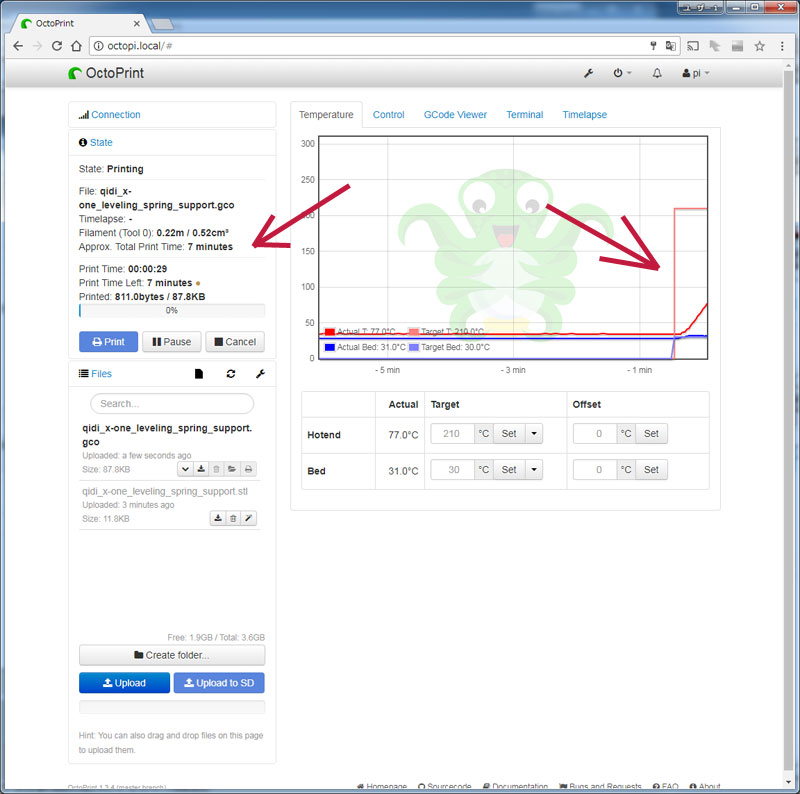The width and height of the screenshot is (800, 794).
Task: Slice the .stl file with the magic wand icon
Action: [248, 518]
